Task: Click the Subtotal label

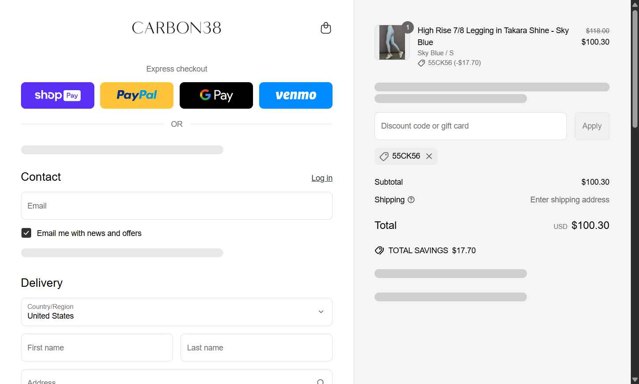Action: point(388,182)
